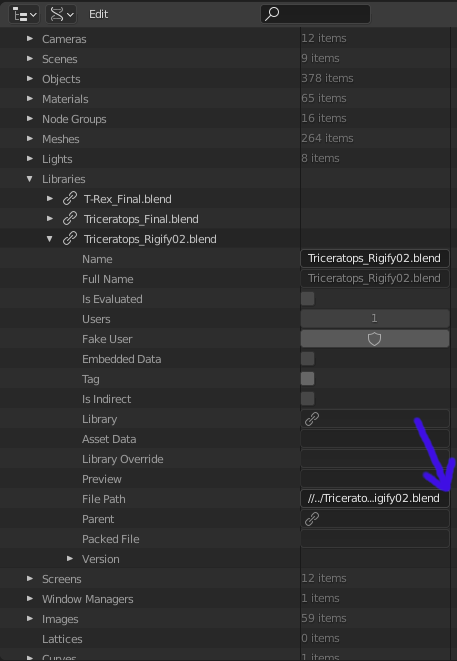This screenshot has height=661, width=457.
Task: Click the Packed File field
Action: coord(375,539)
